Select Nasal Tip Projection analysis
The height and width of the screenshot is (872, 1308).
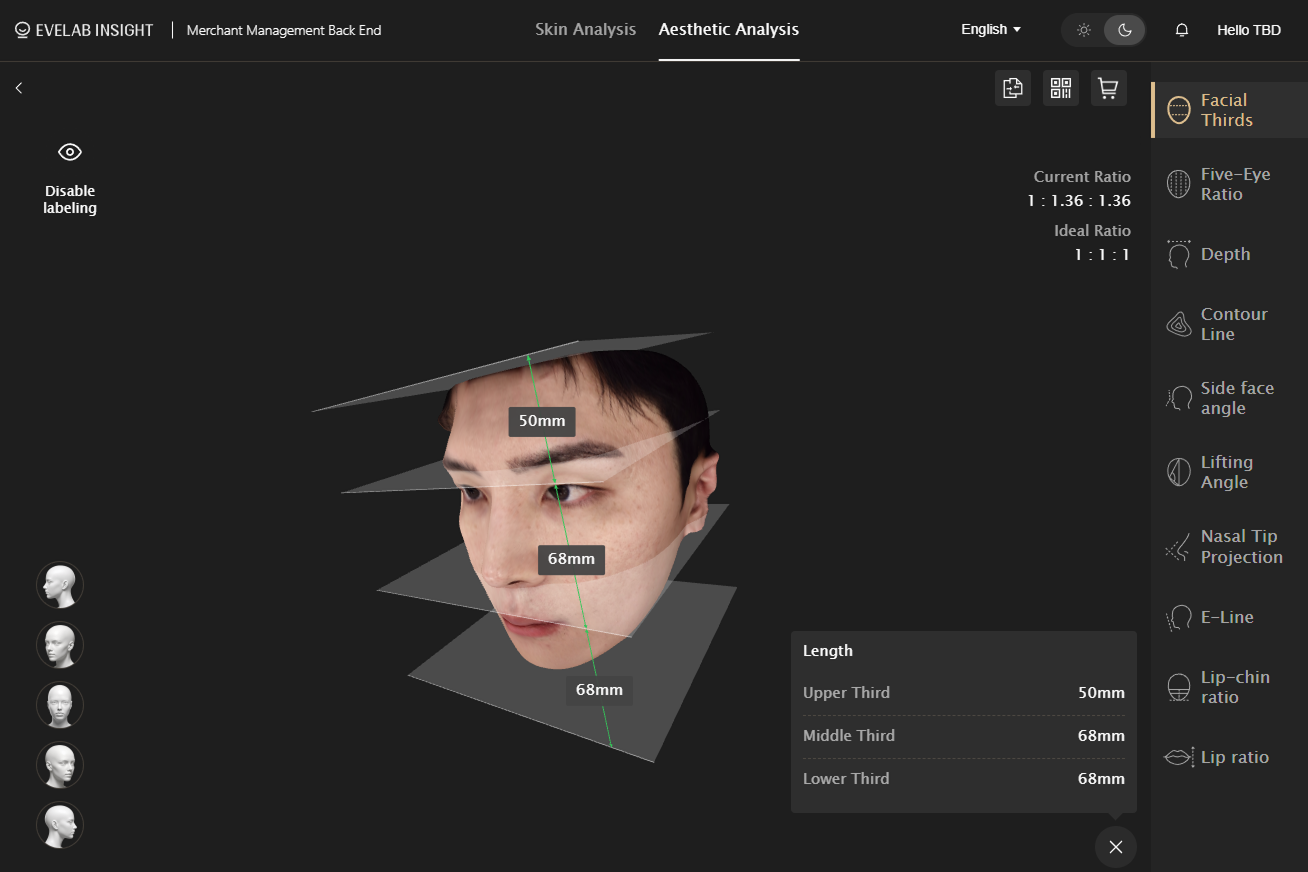(x=1229, y=547)
